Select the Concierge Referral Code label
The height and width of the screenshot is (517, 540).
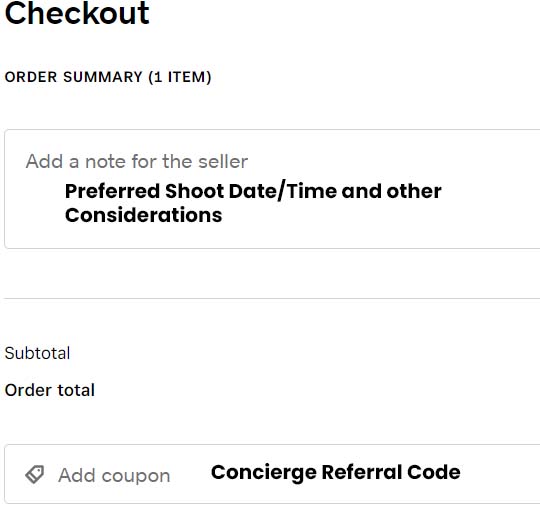[x=335, y=472]
